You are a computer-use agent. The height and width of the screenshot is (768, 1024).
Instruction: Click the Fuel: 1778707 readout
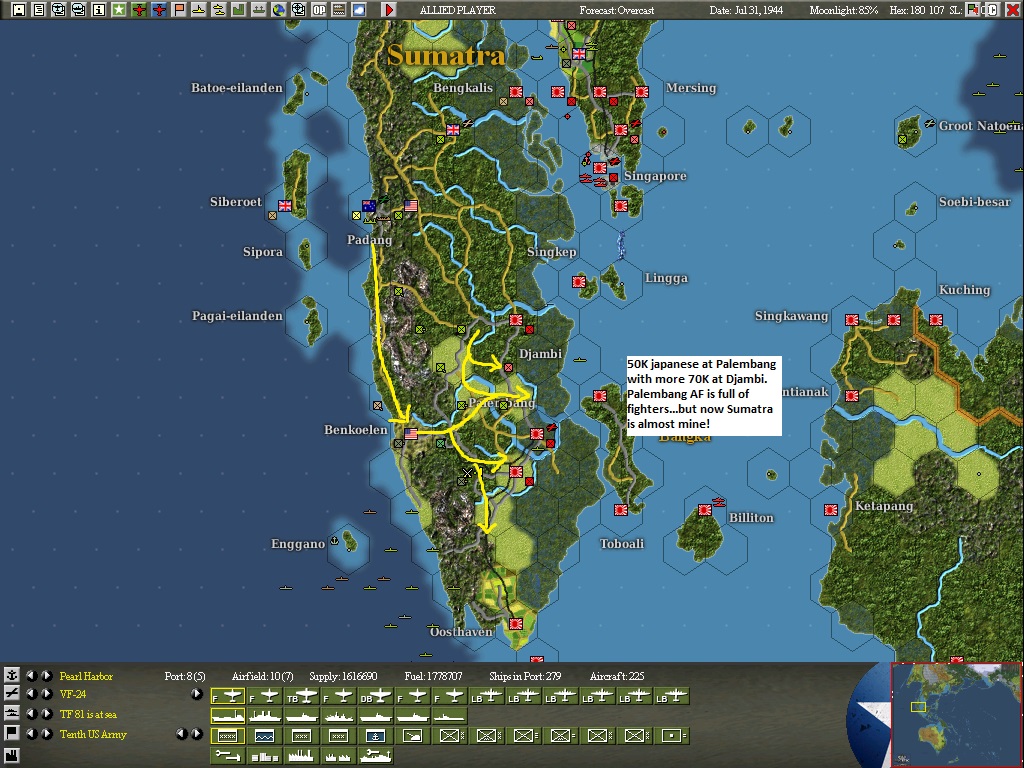433,676
